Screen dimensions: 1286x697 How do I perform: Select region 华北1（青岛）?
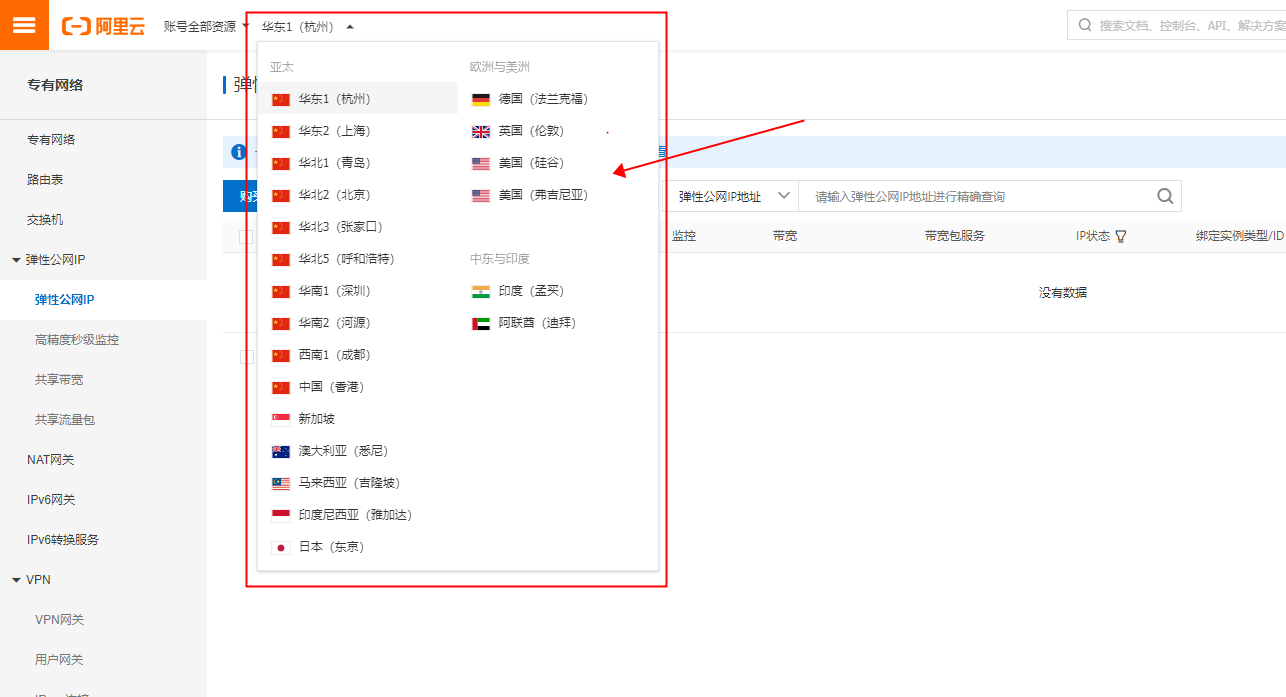coord(358,163)
